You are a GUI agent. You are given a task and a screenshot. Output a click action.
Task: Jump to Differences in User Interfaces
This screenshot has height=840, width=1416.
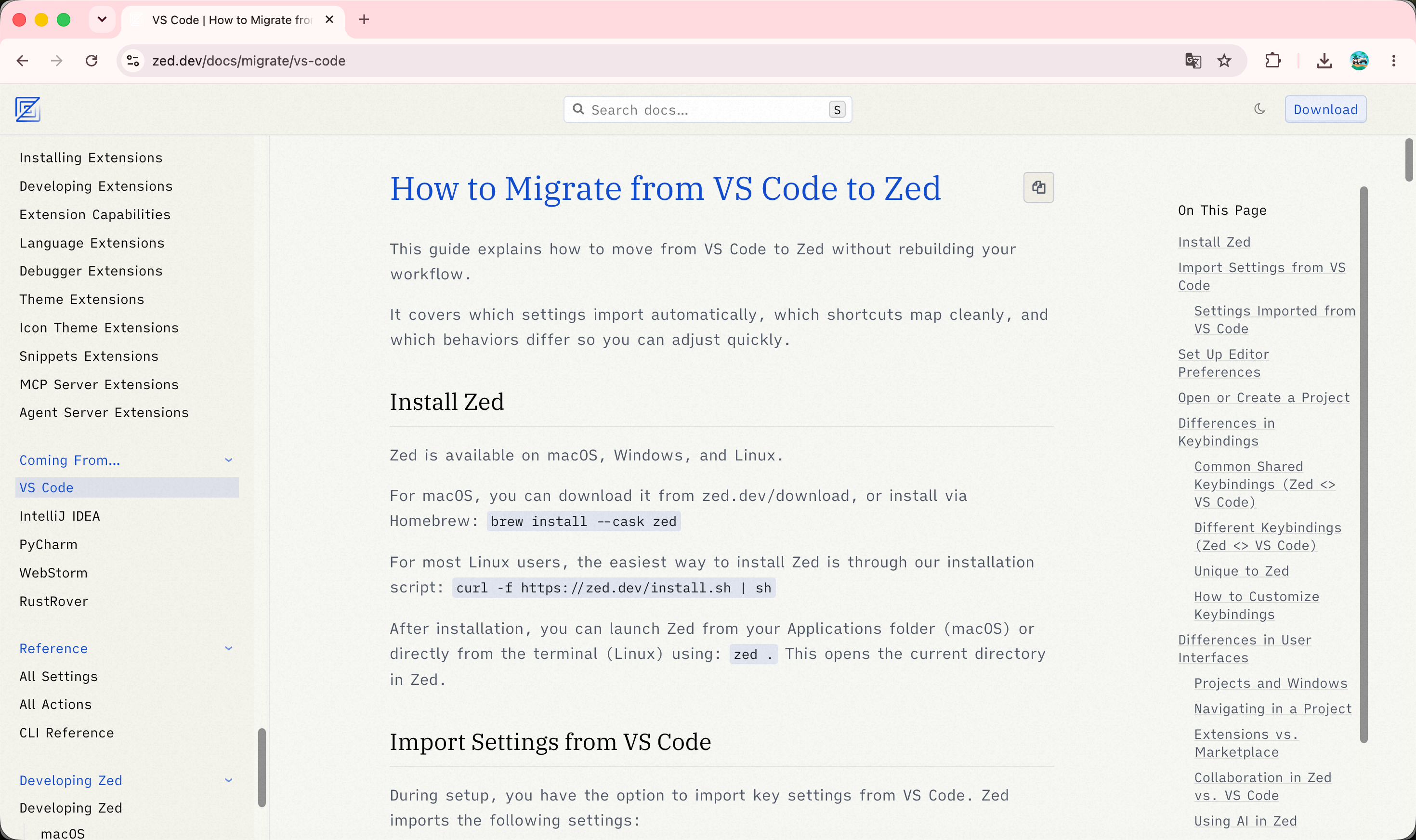tap(1244, 649)
